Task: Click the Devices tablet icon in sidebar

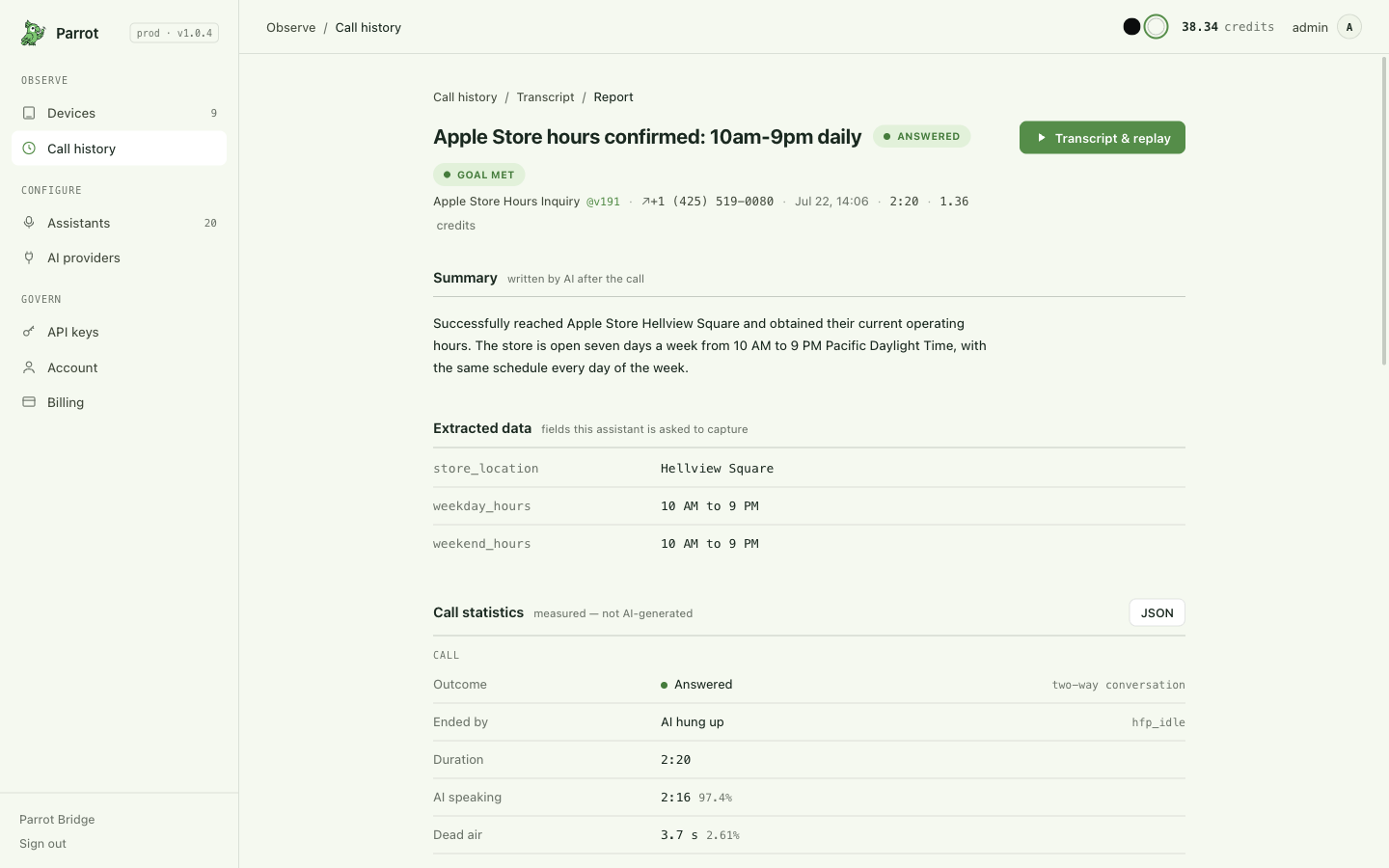Action: tap(29, 113)
